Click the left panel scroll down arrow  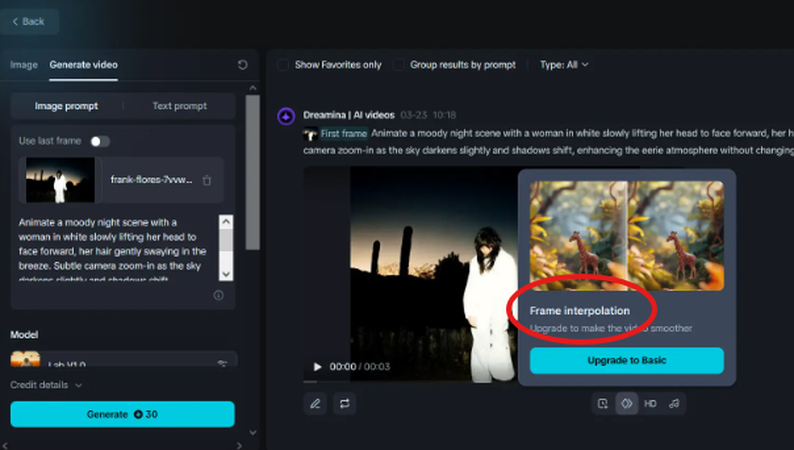pyautogui.click(x=253, y=432)
